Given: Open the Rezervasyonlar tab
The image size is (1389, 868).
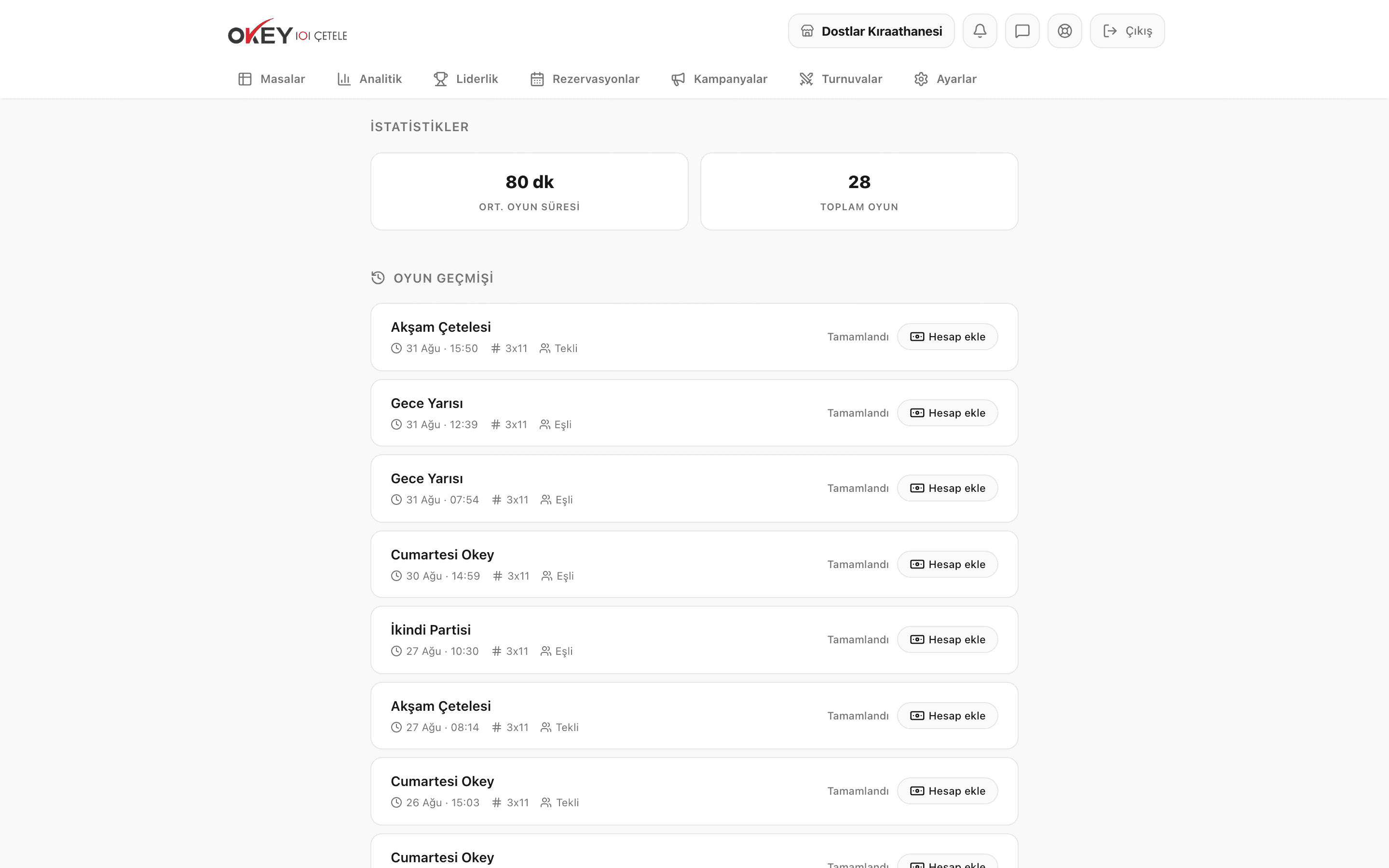Looking at the screenshot, I should point(585,79).
